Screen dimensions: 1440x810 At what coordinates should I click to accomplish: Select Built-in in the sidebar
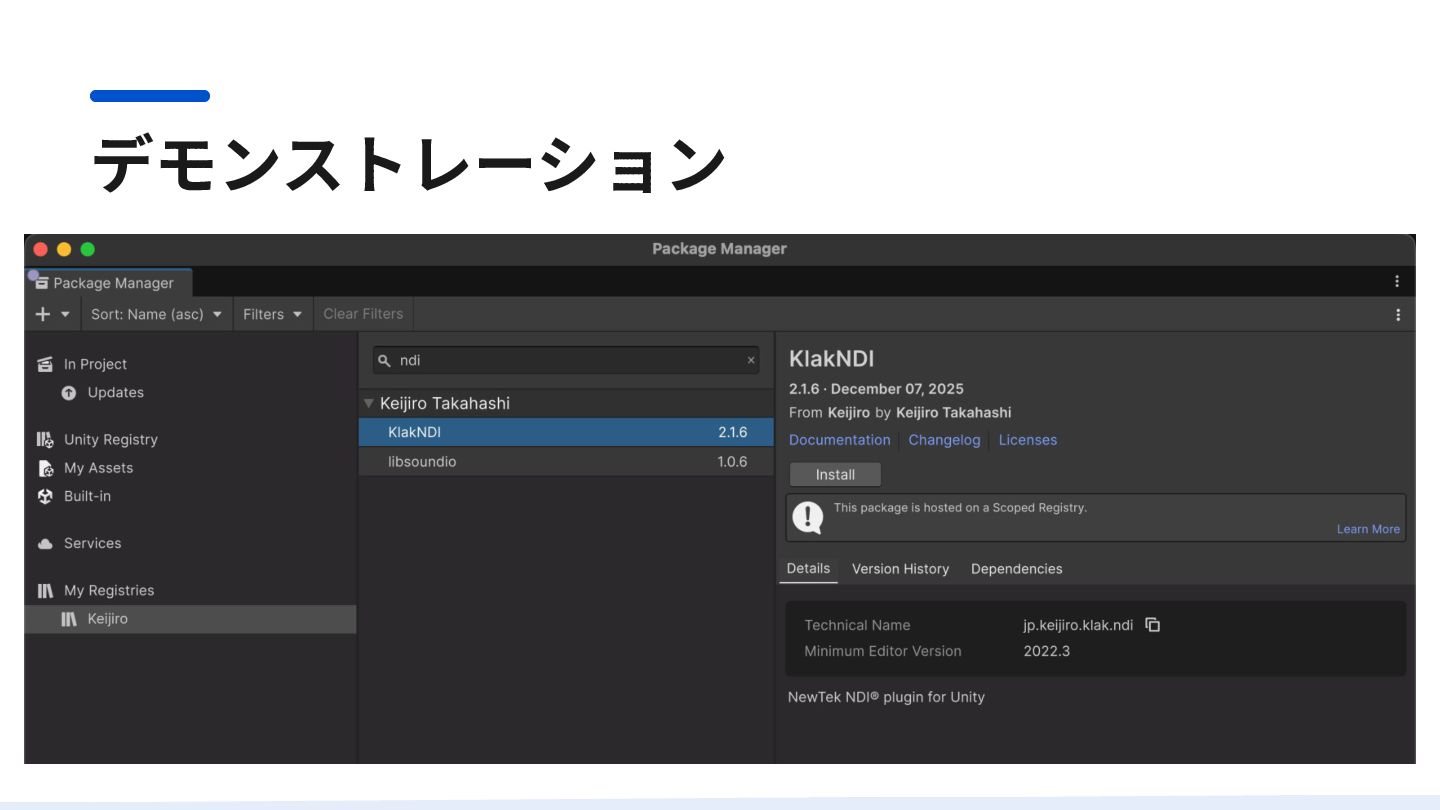coord(87,496)
